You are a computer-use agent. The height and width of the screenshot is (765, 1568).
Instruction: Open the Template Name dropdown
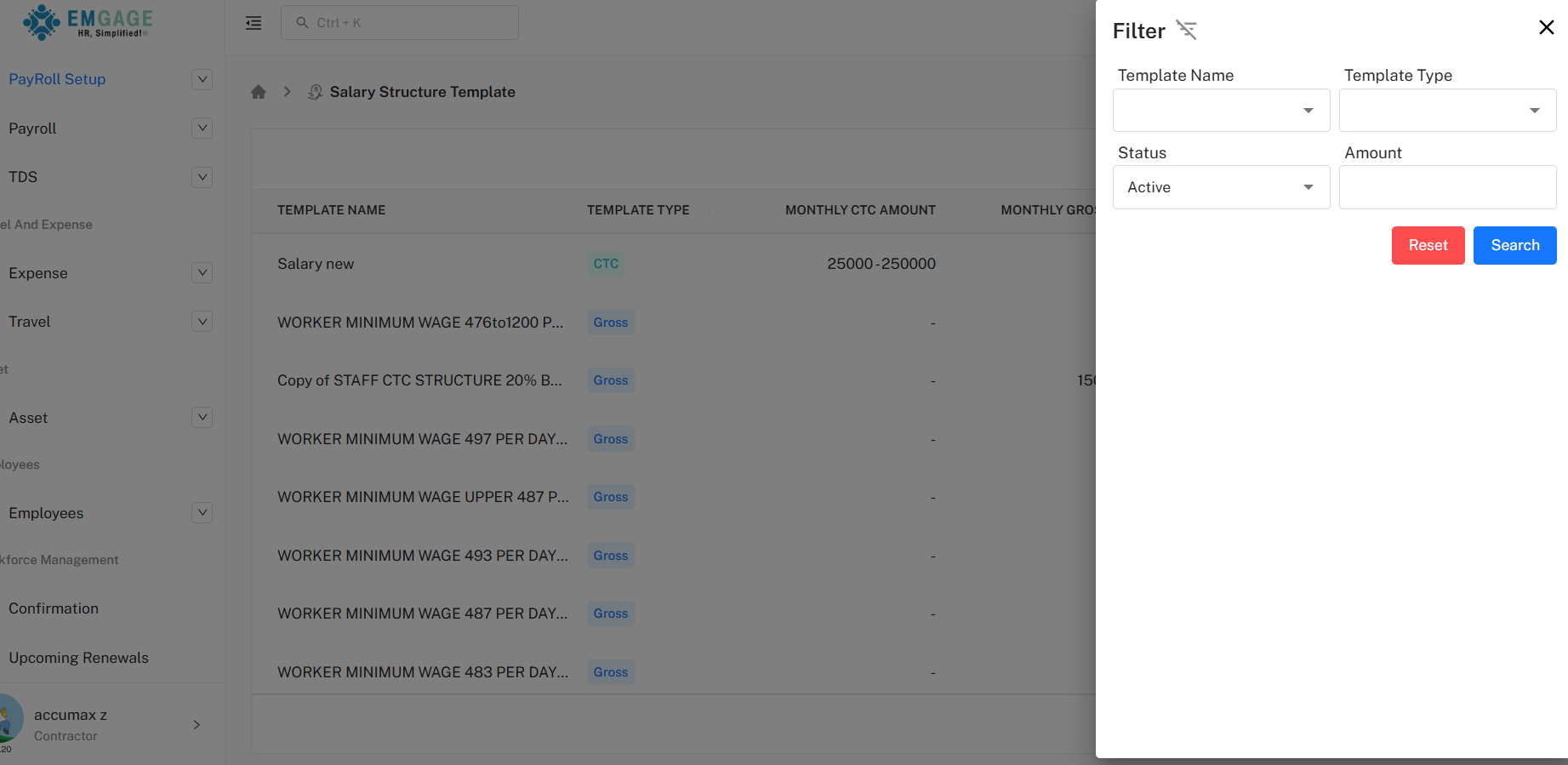click(x=1221, y=111)
